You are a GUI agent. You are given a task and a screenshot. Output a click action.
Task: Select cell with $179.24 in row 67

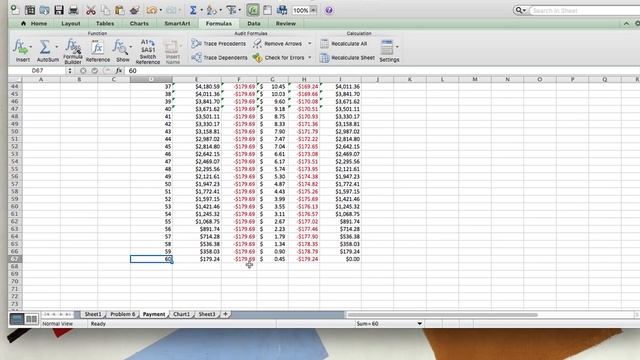[197, 259]
